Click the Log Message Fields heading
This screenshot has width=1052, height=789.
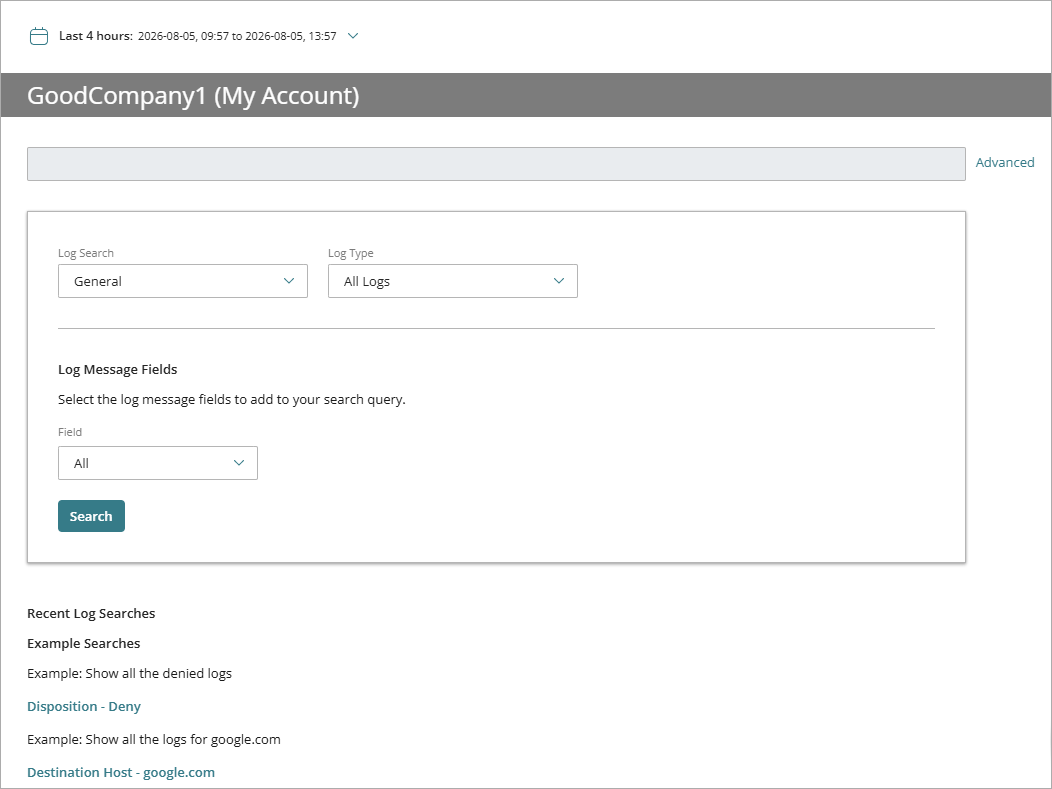point(117,370)
